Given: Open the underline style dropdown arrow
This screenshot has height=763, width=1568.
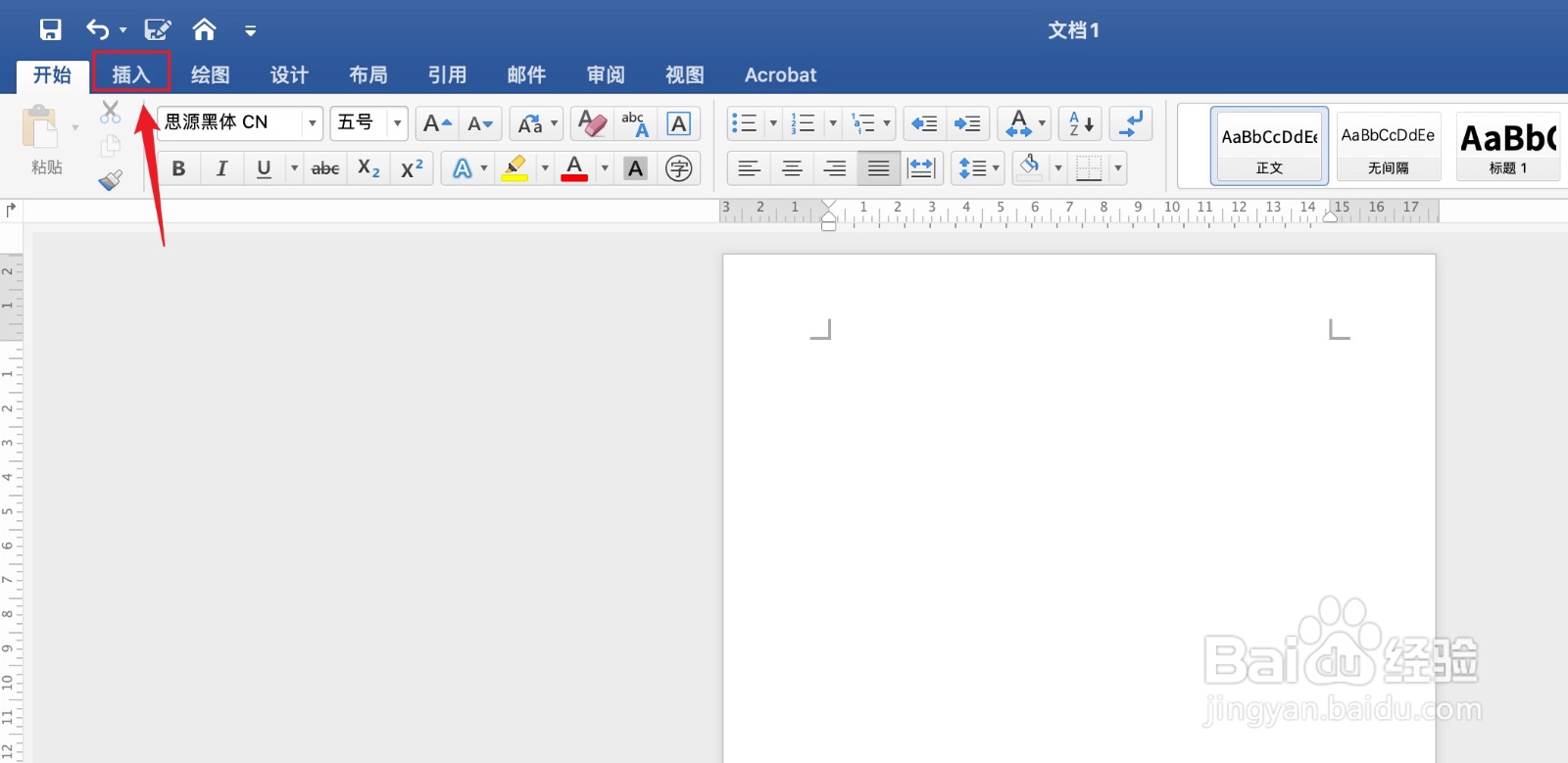Looking at the screenshot, I should (x=294, y=168).
